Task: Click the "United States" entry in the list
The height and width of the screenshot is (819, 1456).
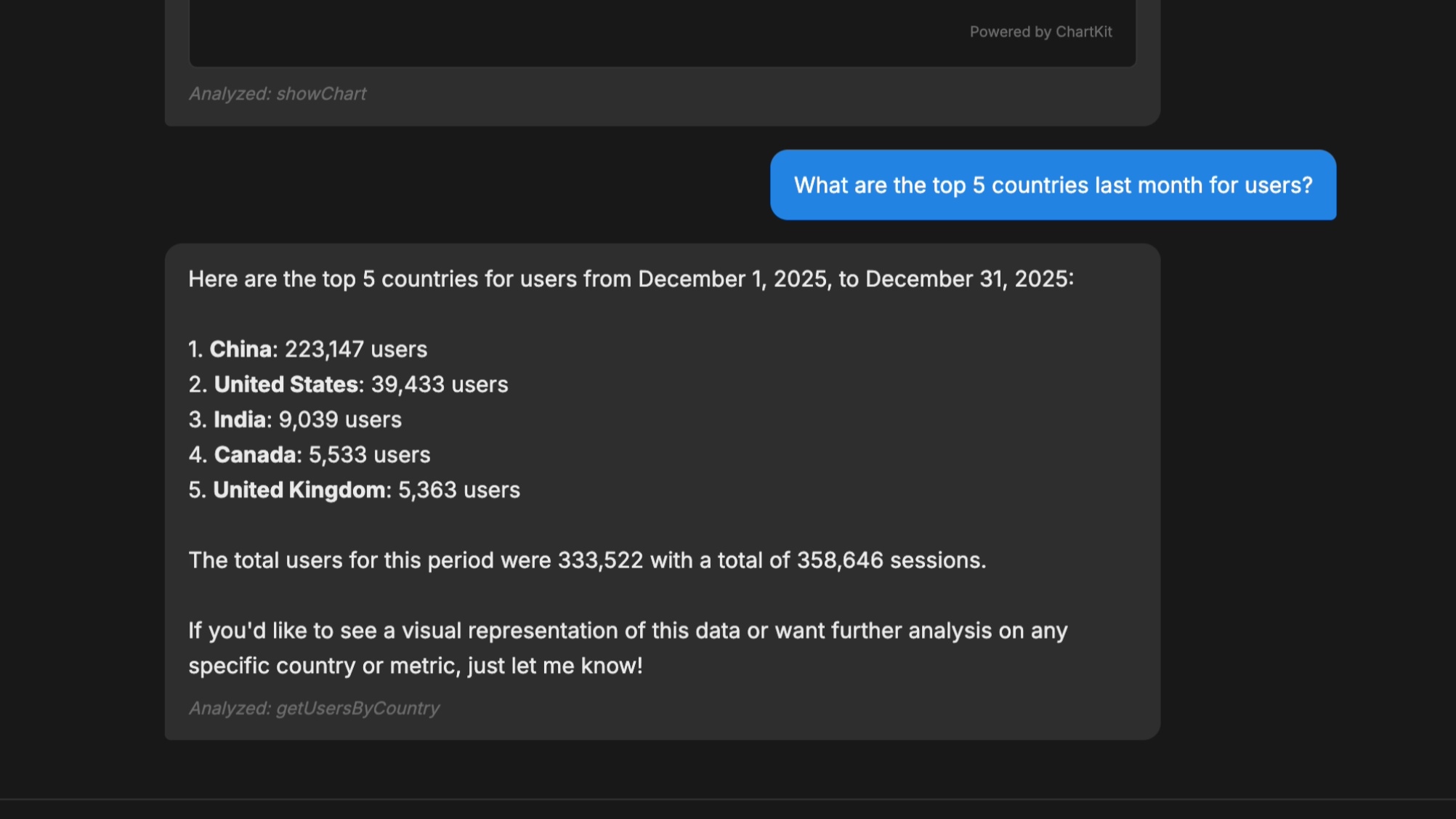Action: tap(286, 384)
